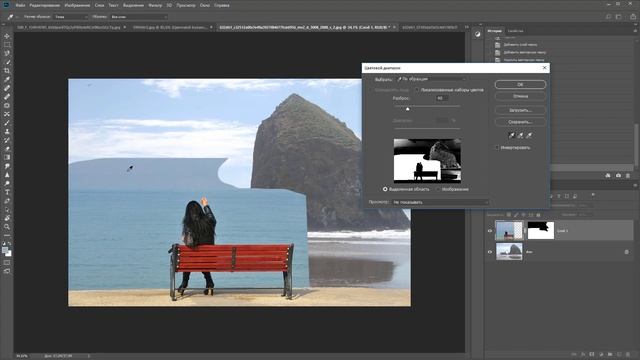Open the Изображение menu

tap(77, 5)
